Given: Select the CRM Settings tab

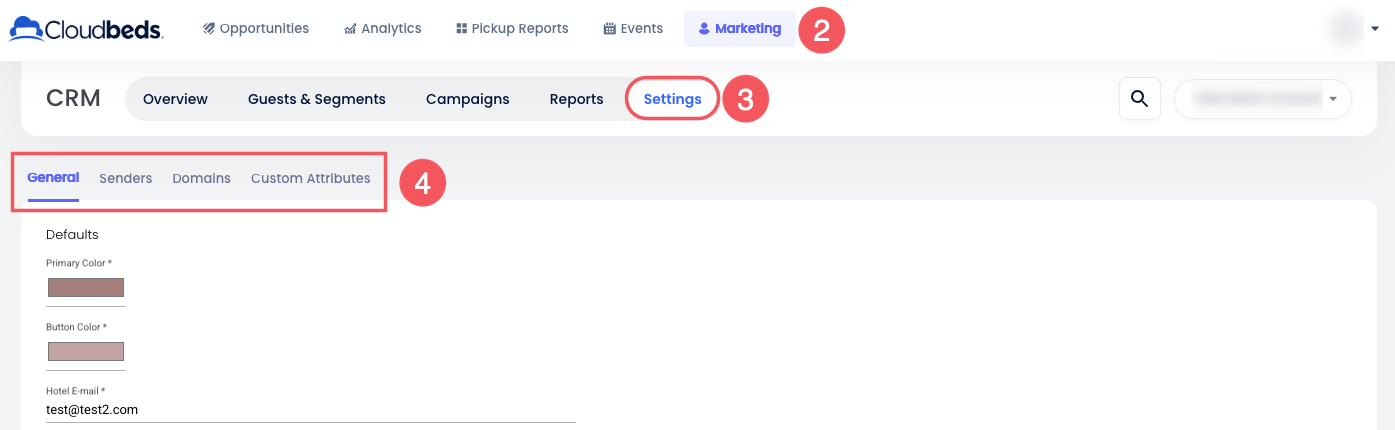Looking at the screenshot, I should pyautogui.click(x=672, y=99).
